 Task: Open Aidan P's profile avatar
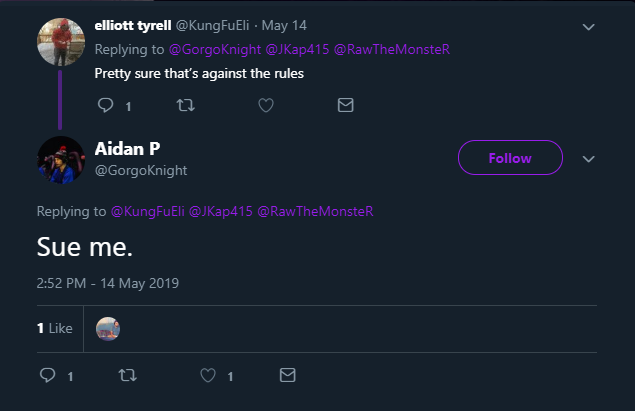(61, 159)
